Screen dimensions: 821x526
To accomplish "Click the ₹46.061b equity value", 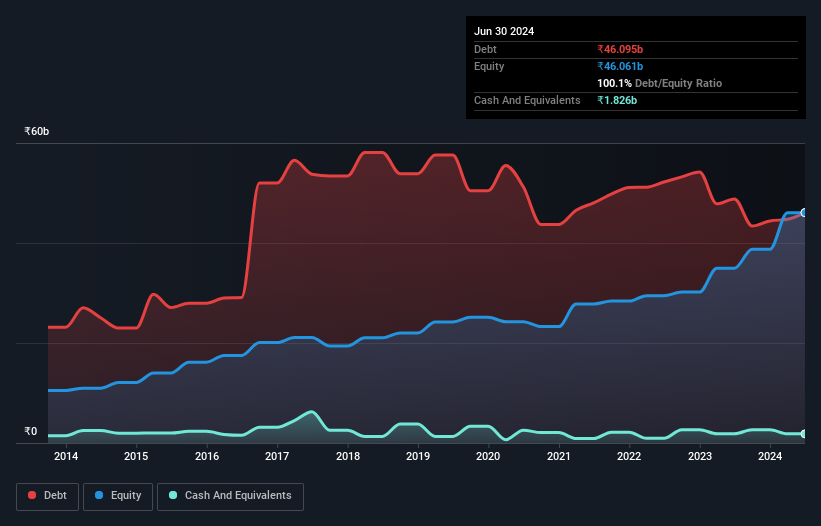I will pos(620,66).
